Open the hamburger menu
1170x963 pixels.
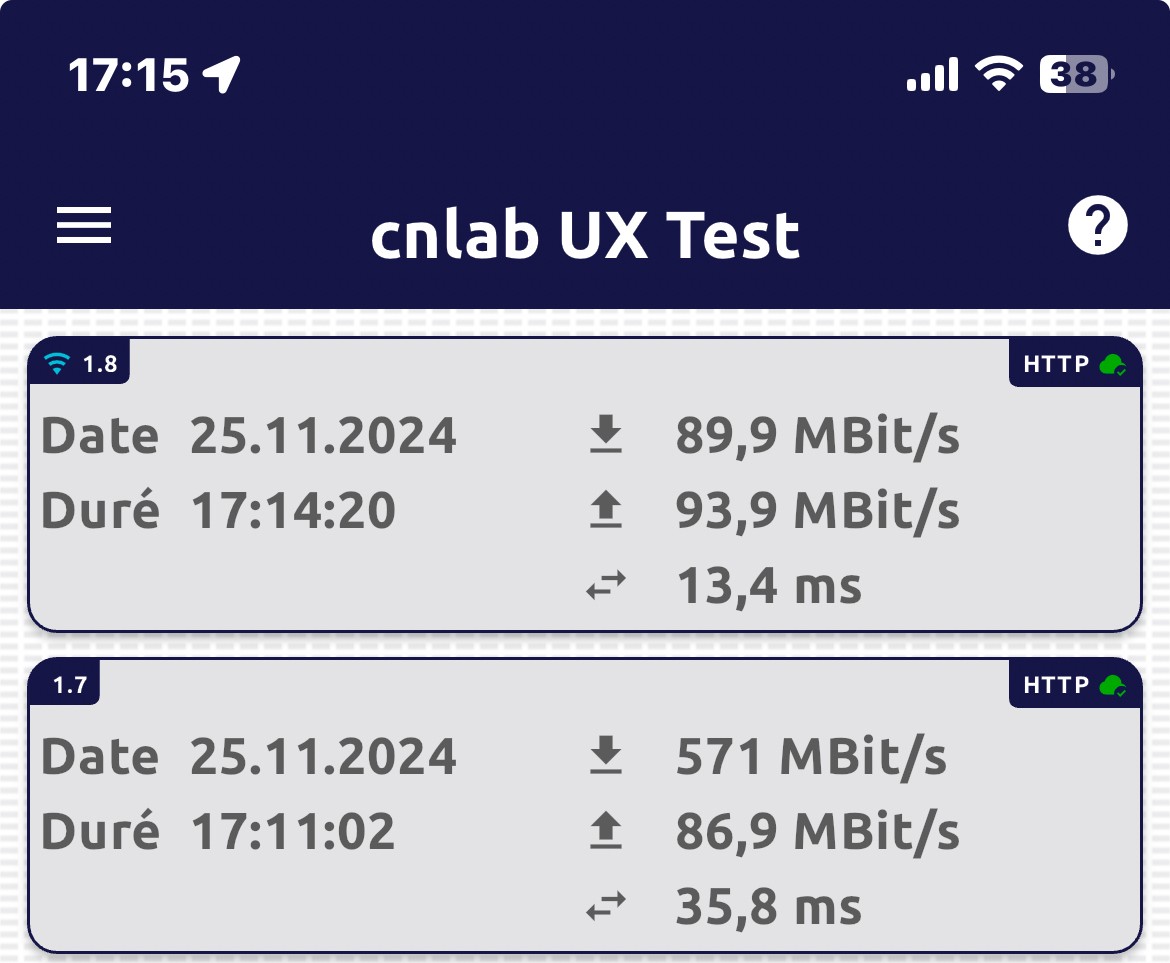[84, 225]
